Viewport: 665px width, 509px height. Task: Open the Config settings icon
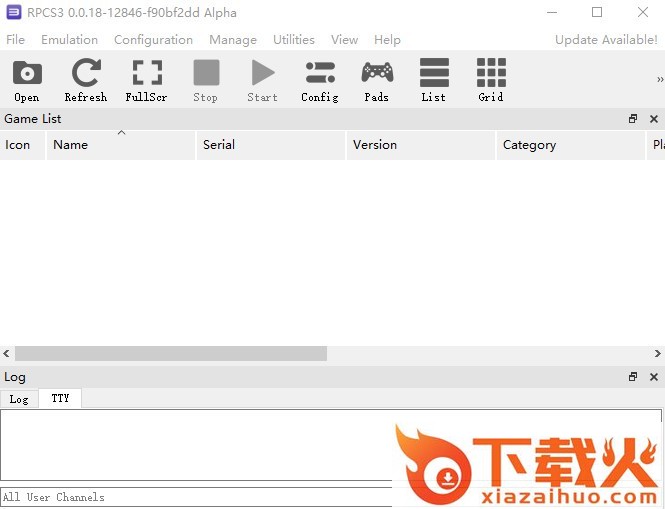pos(320,81)
